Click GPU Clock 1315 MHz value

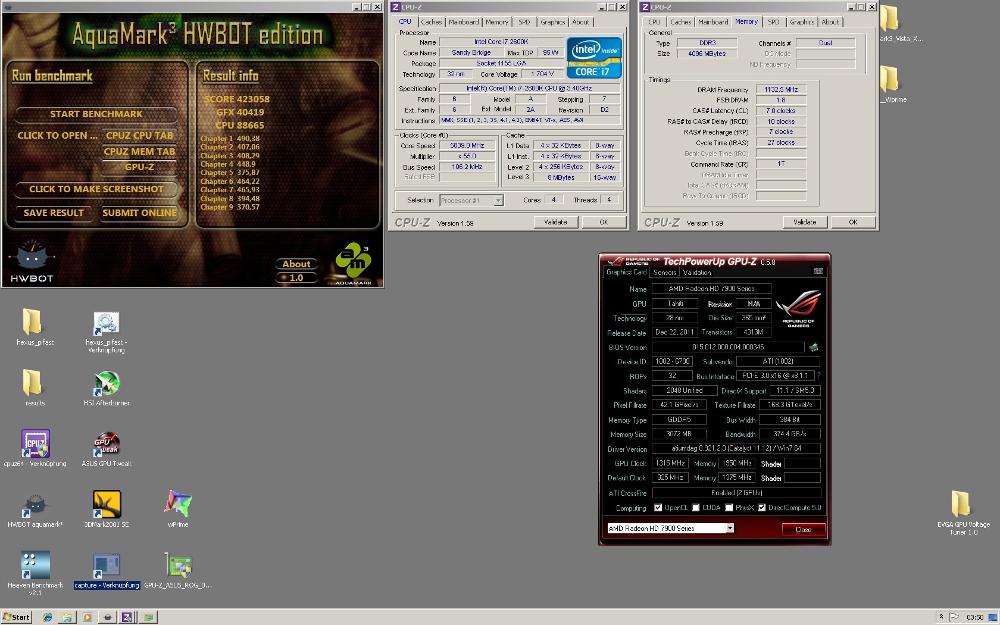[x=670, y=464]
